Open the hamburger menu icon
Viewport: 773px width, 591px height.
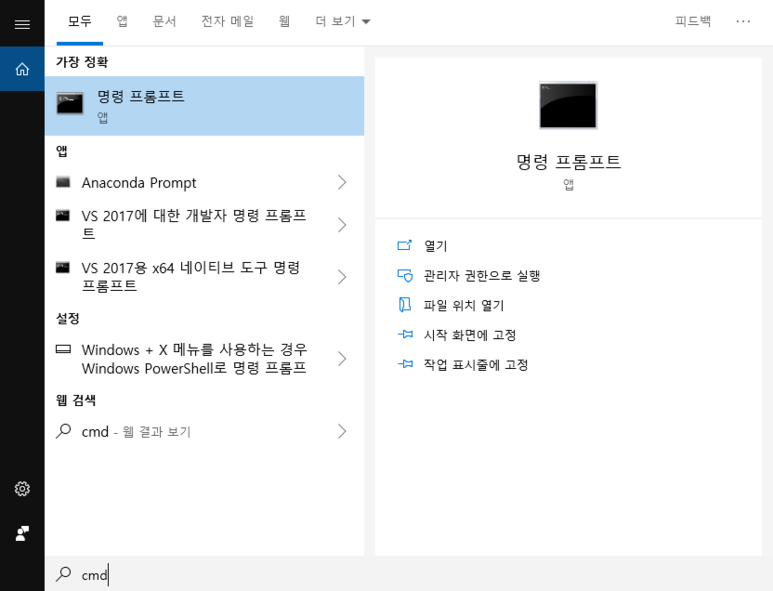(22, 24)
